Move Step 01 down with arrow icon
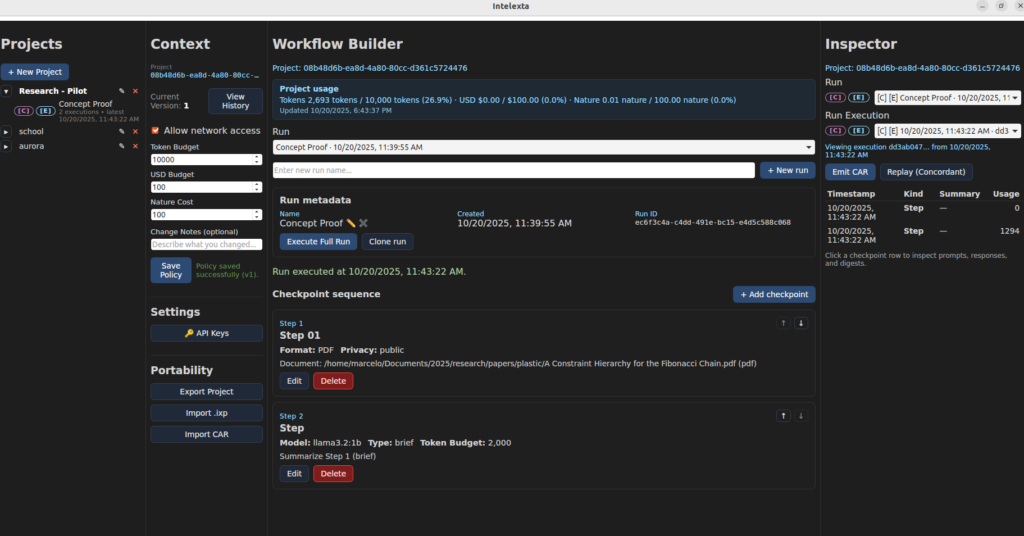 (x=800, y=323)
